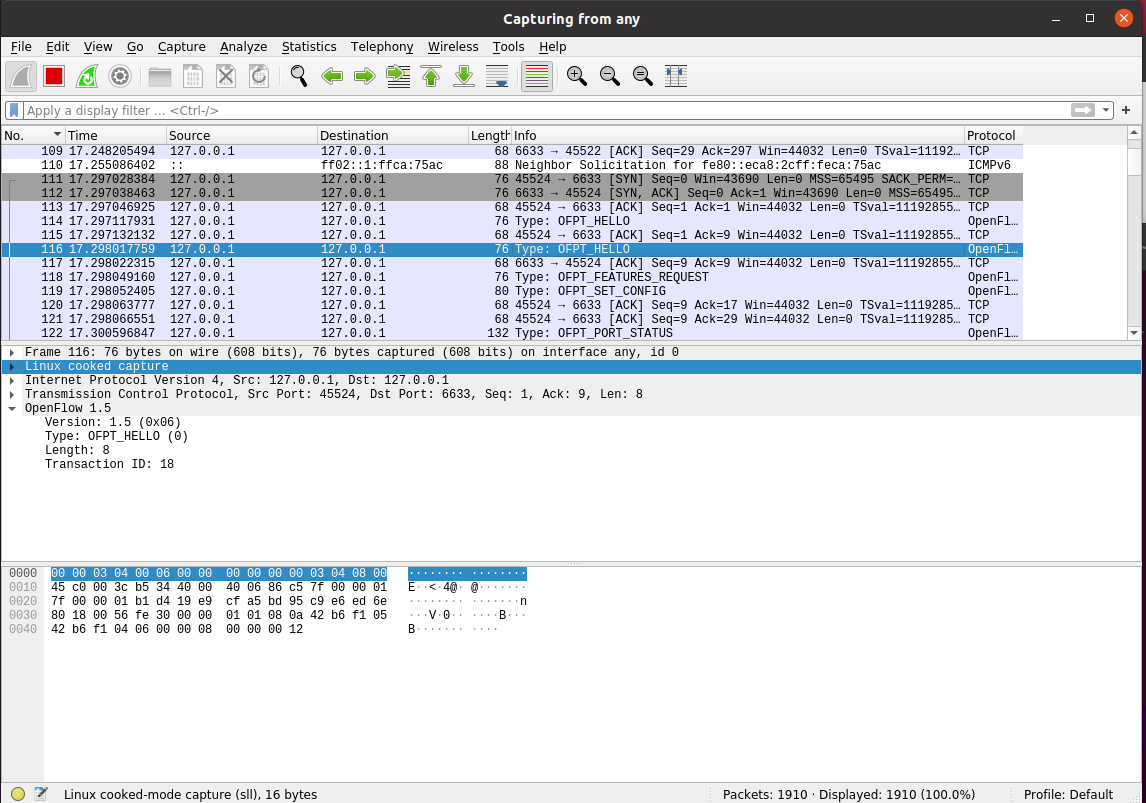
Task: Zoom in on packet text
Action: (576, 76)
